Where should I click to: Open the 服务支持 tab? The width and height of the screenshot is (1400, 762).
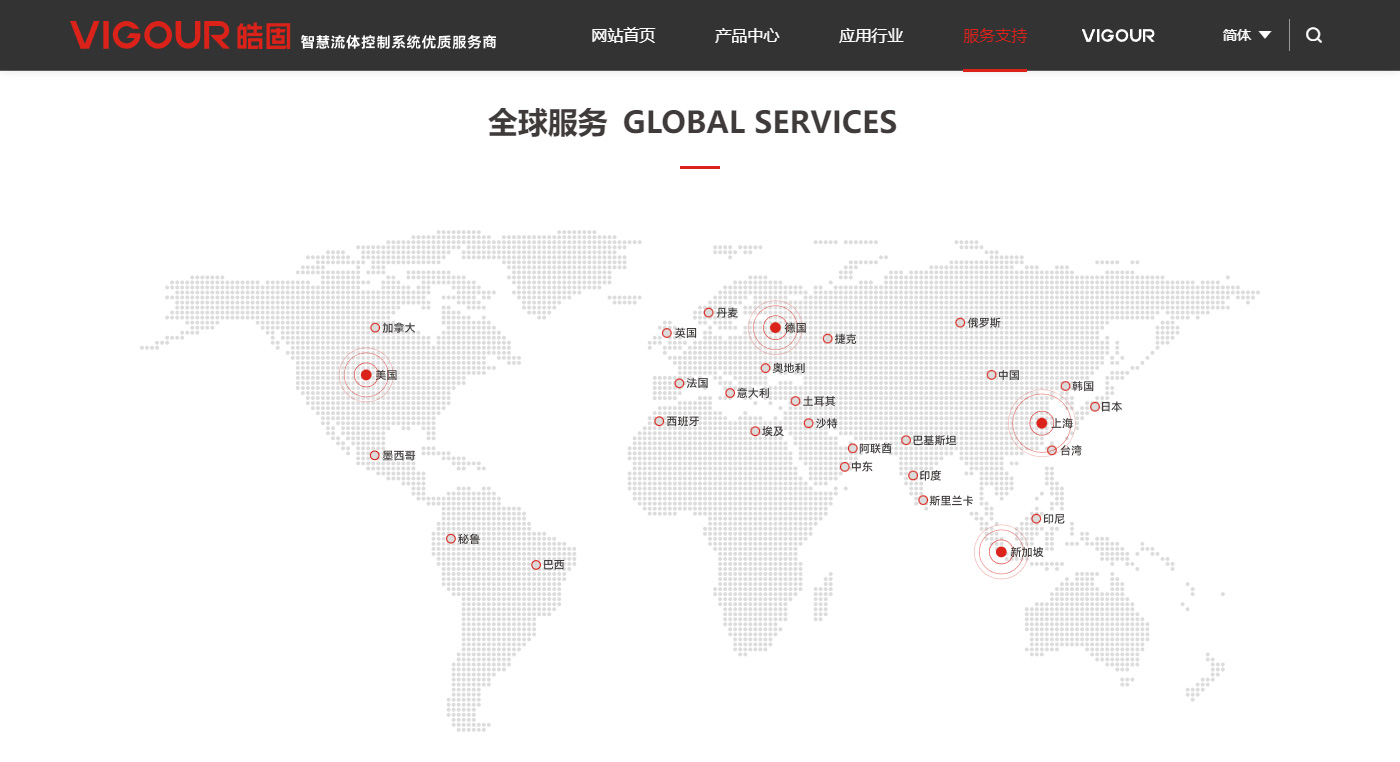(994, 36)
